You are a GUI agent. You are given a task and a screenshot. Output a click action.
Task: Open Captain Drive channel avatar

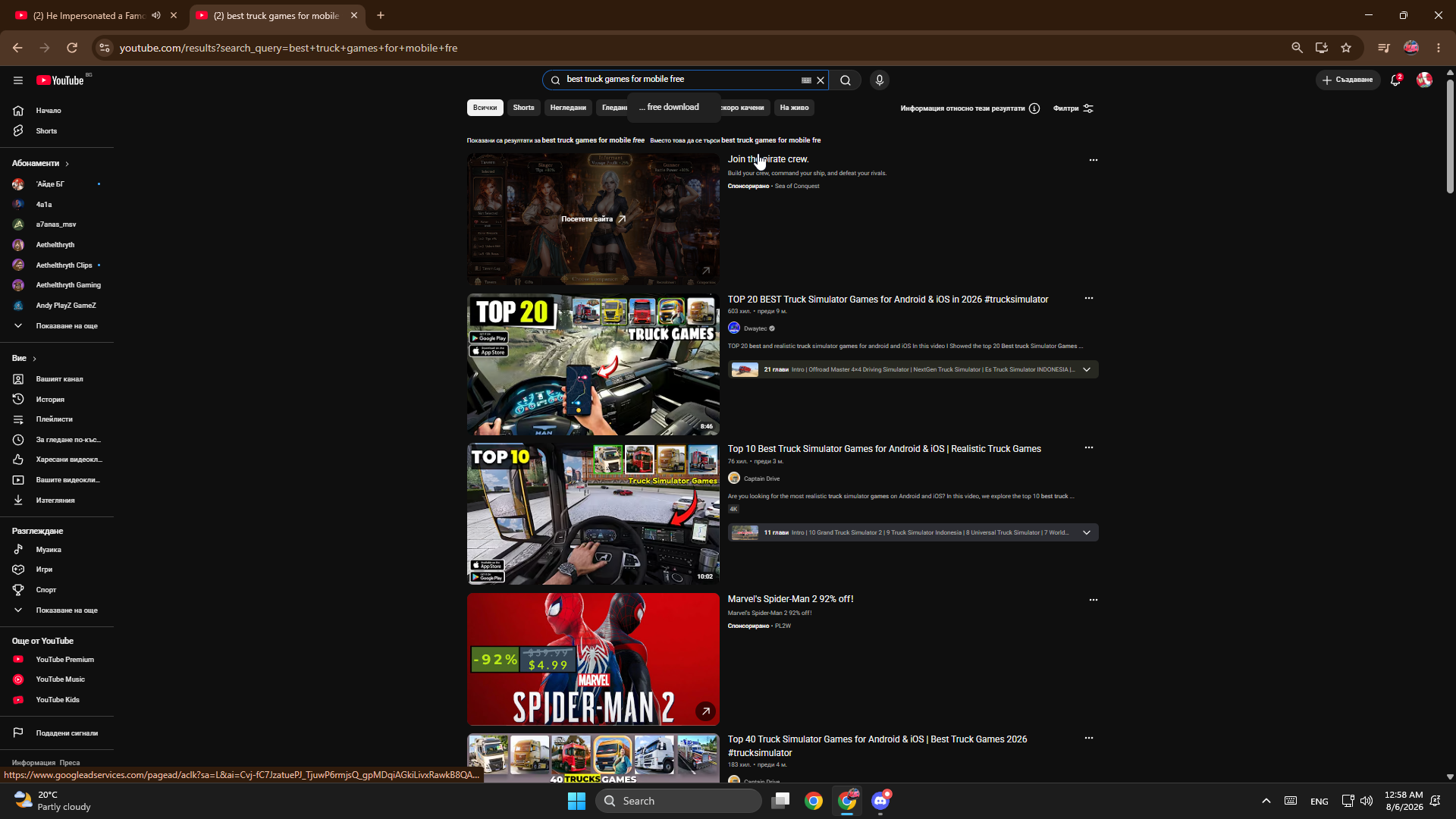coord(734,478)
